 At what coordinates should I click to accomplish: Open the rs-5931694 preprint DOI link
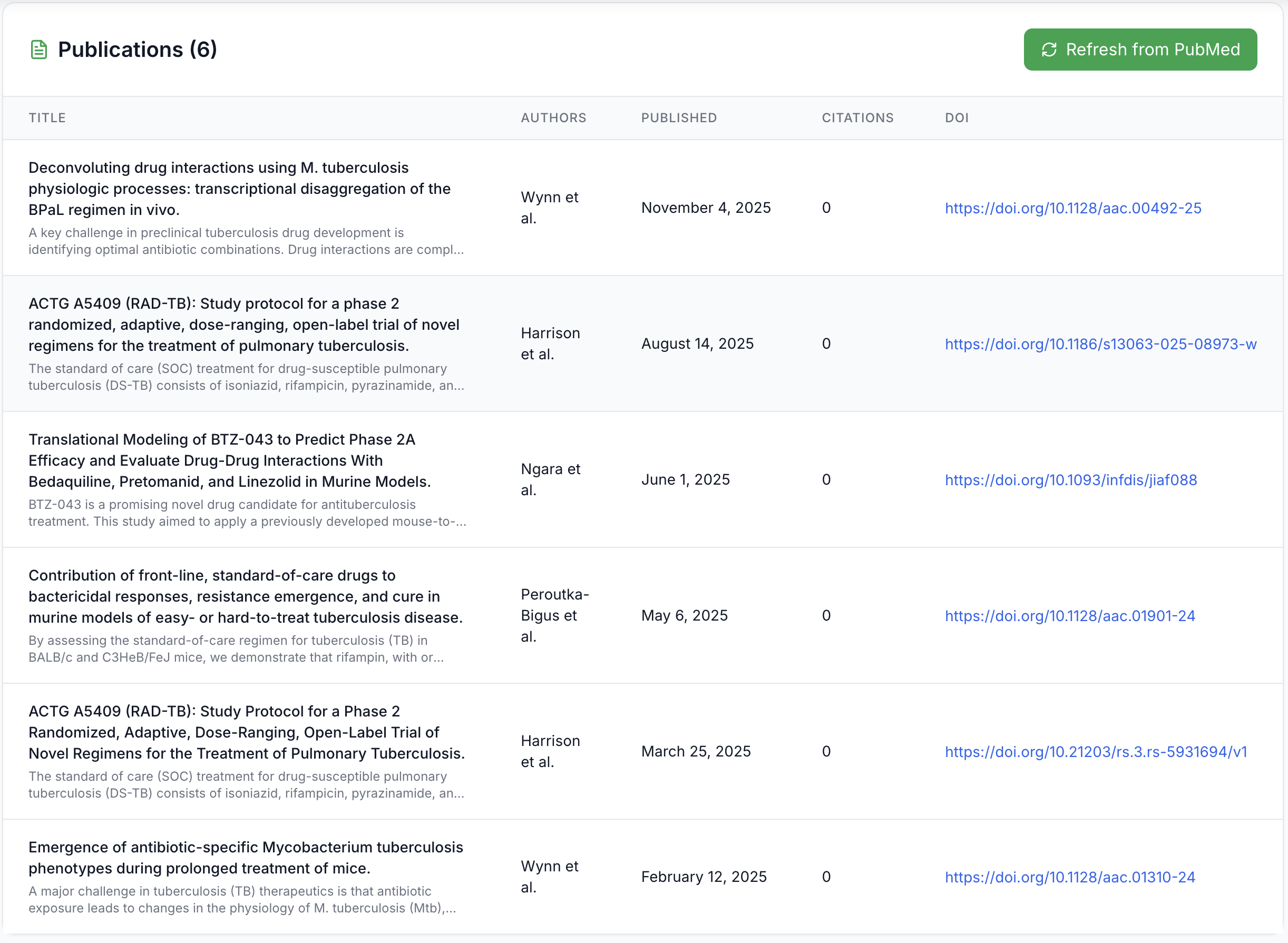(1096, 752)
